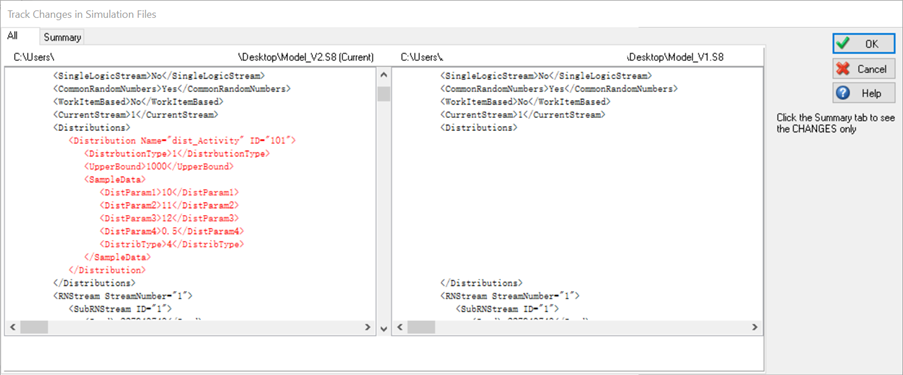The width and height of the screenshot is (903, 375).
Task: Click the Model_V2.S8 (Current) file path header
Action: tap(194, 57)
